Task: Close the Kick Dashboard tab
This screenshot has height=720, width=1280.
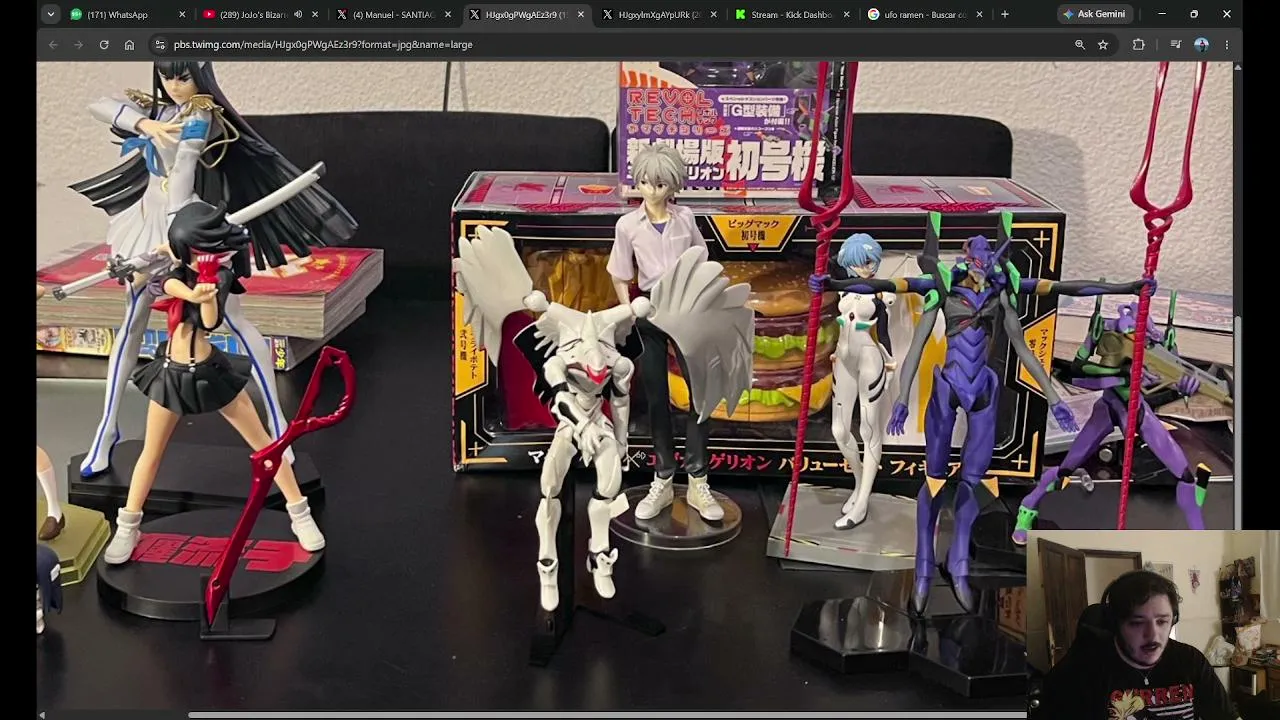Action: tap(847, 14)
